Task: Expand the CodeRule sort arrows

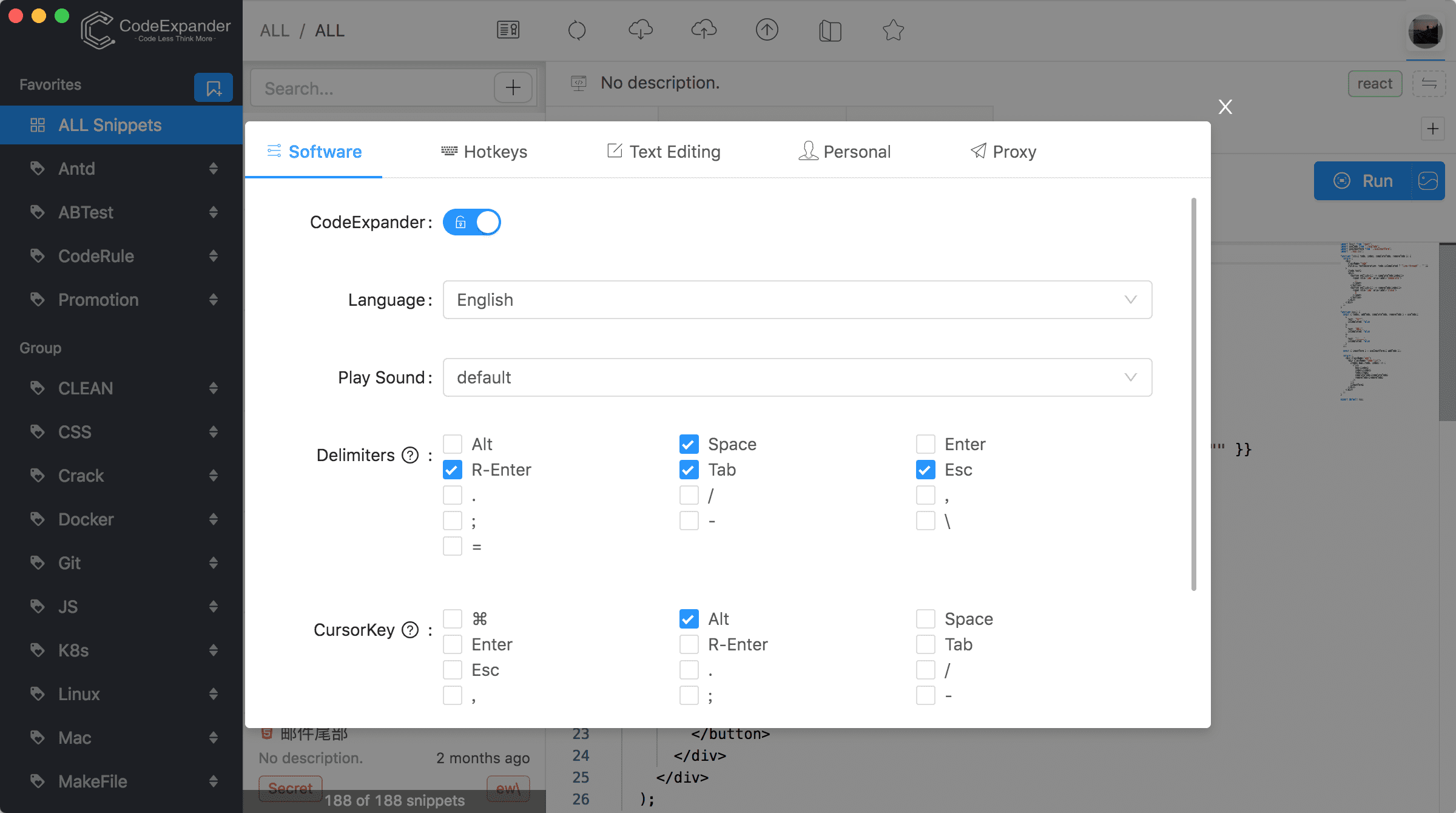Action: click(214, 256)
